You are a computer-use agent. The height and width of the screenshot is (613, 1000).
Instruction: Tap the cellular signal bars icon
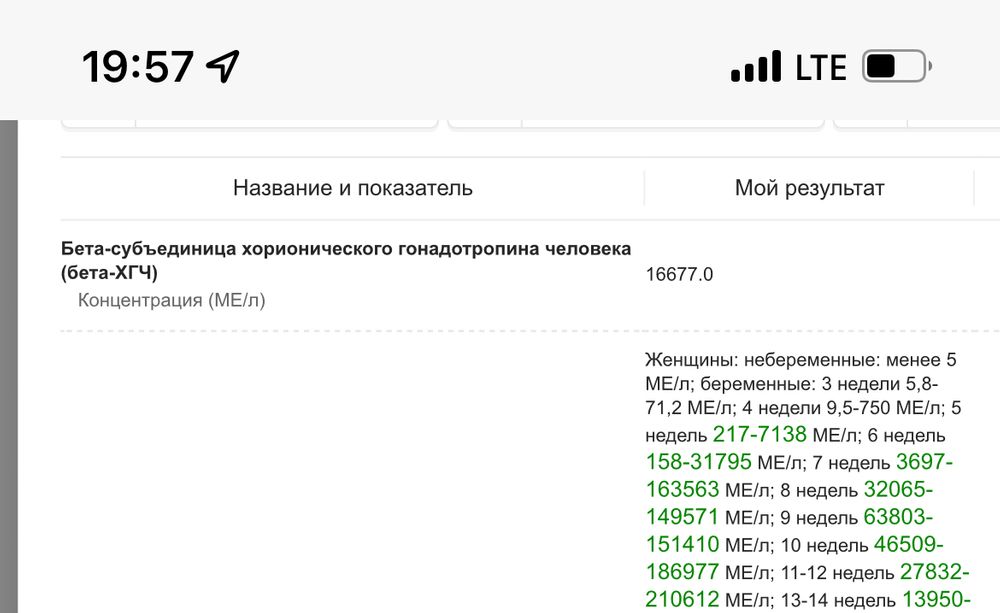(757, 65)
